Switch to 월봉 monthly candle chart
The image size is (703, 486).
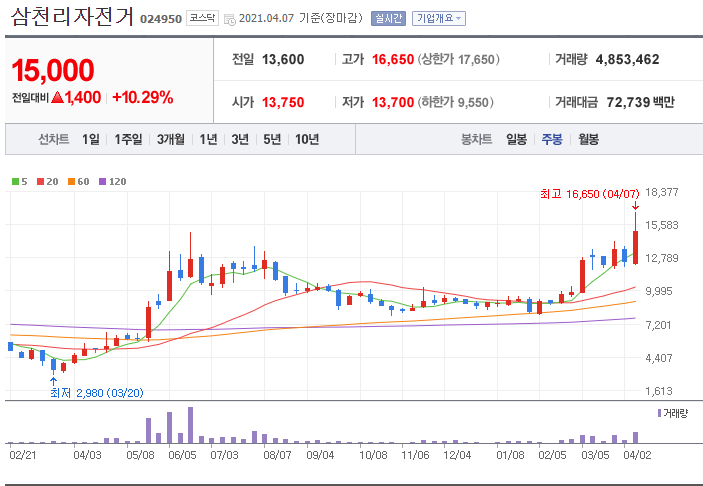[x=588, y=139]
